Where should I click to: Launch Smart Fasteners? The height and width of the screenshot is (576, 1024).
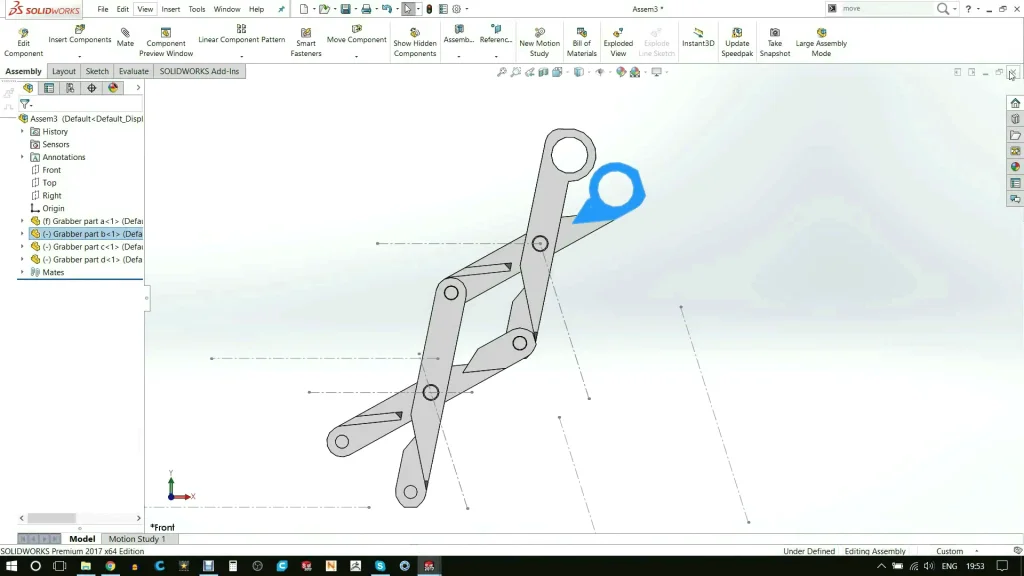point(306,42)
